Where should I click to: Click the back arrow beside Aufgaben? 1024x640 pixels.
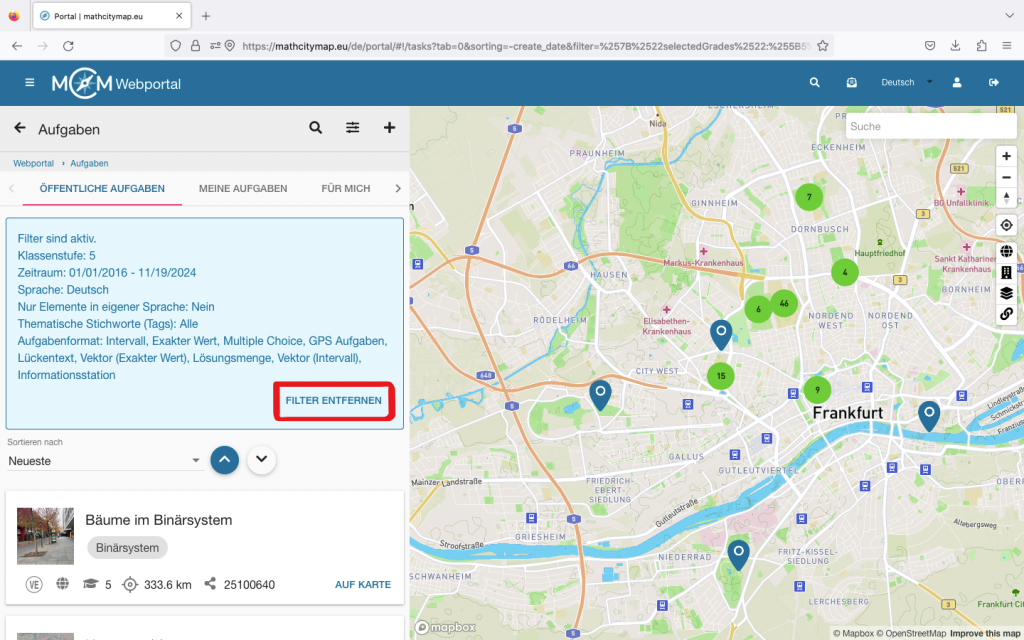pos(19,128)
